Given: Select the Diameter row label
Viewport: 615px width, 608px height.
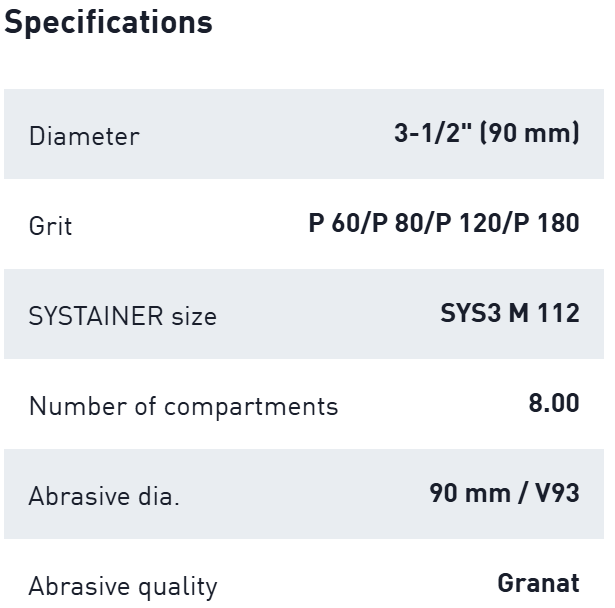Looking at the screenshot, I should pos(84,136).
